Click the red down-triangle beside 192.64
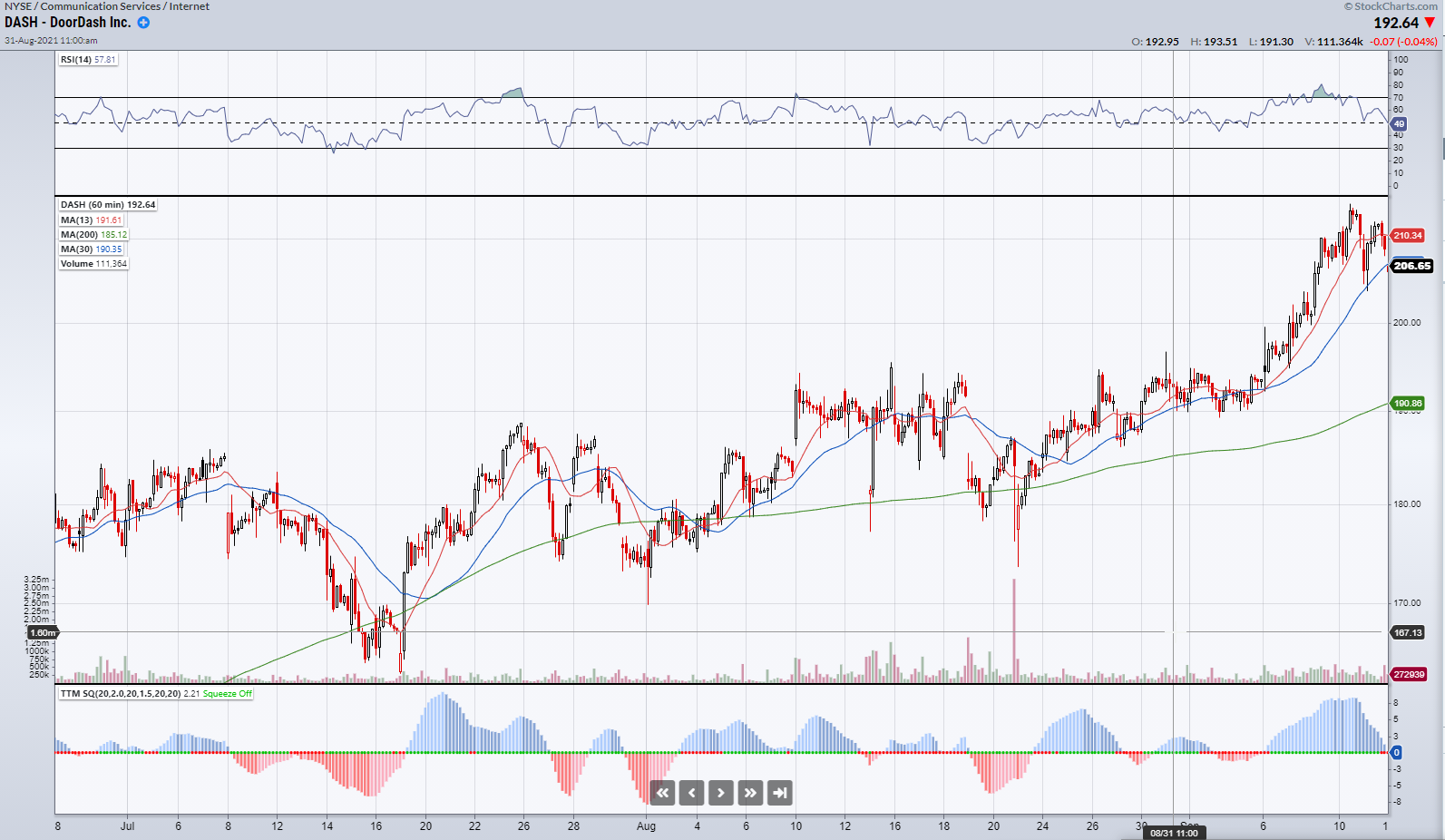 (1430, 23)
